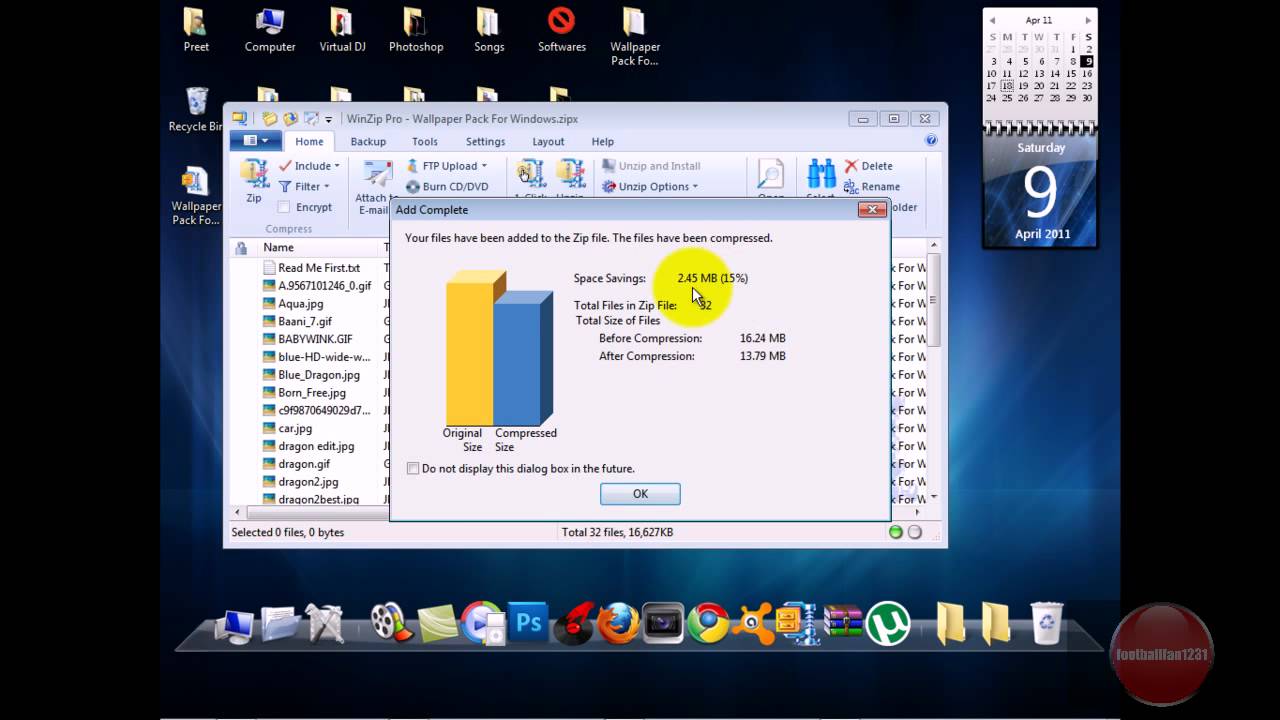Screen dimensions: 1280x720
Task: Switch to the Layout ribbon tab
Action: click(548, 142)
